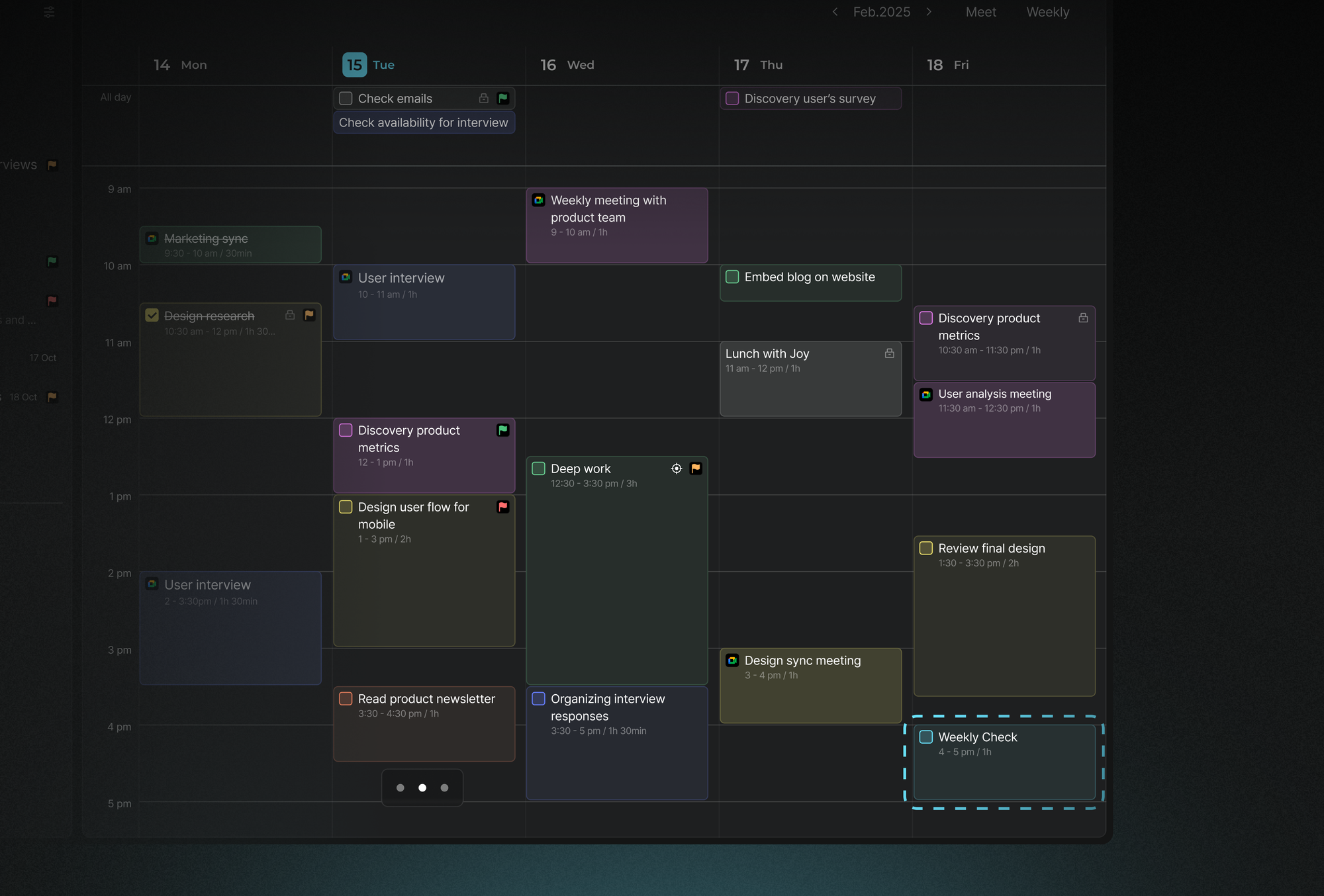Open the User analysis meeting event
Screen dimensions: 1324x896
(1004, 420)
